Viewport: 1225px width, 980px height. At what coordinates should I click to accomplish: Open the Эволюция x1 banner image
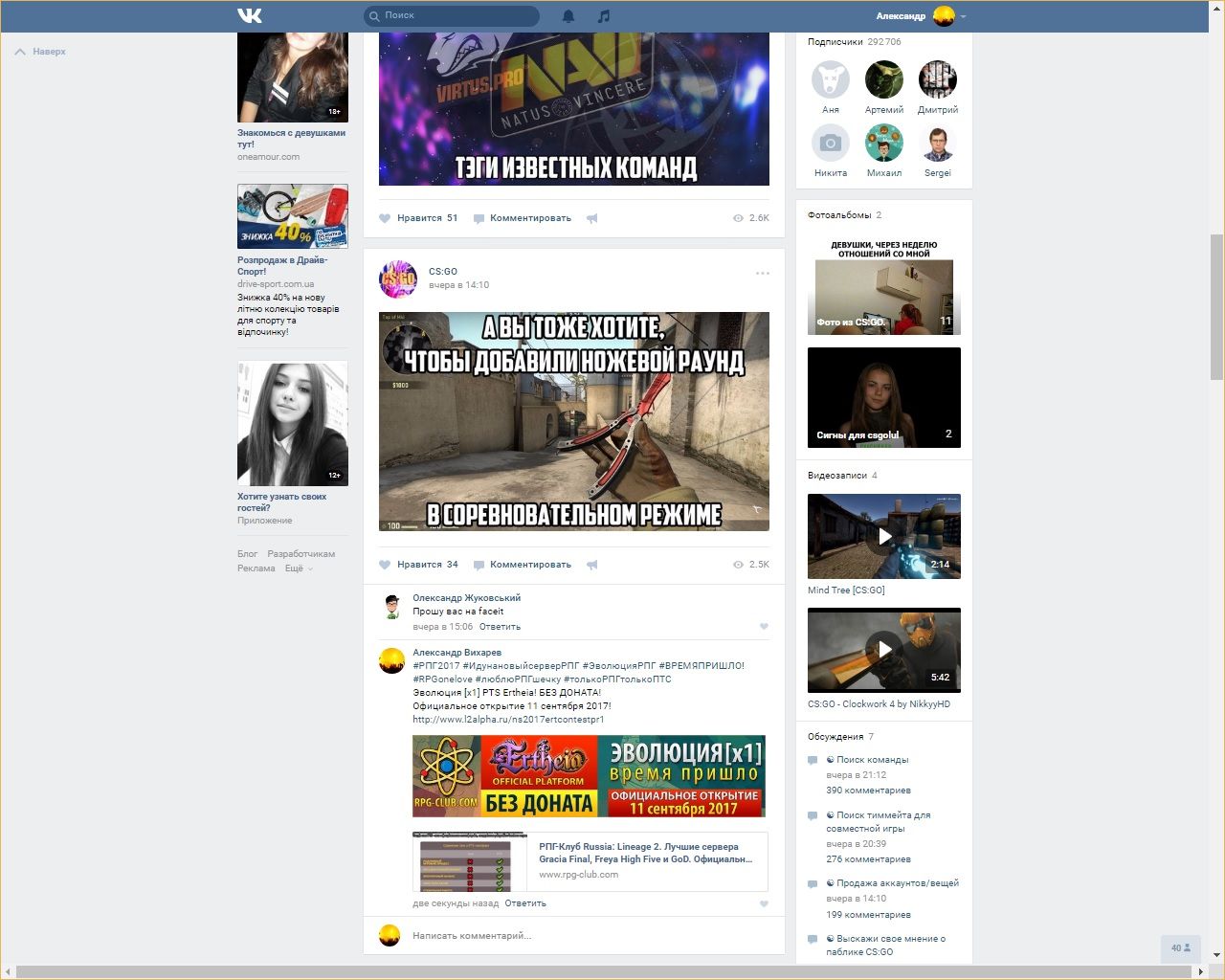click(589, 776)
